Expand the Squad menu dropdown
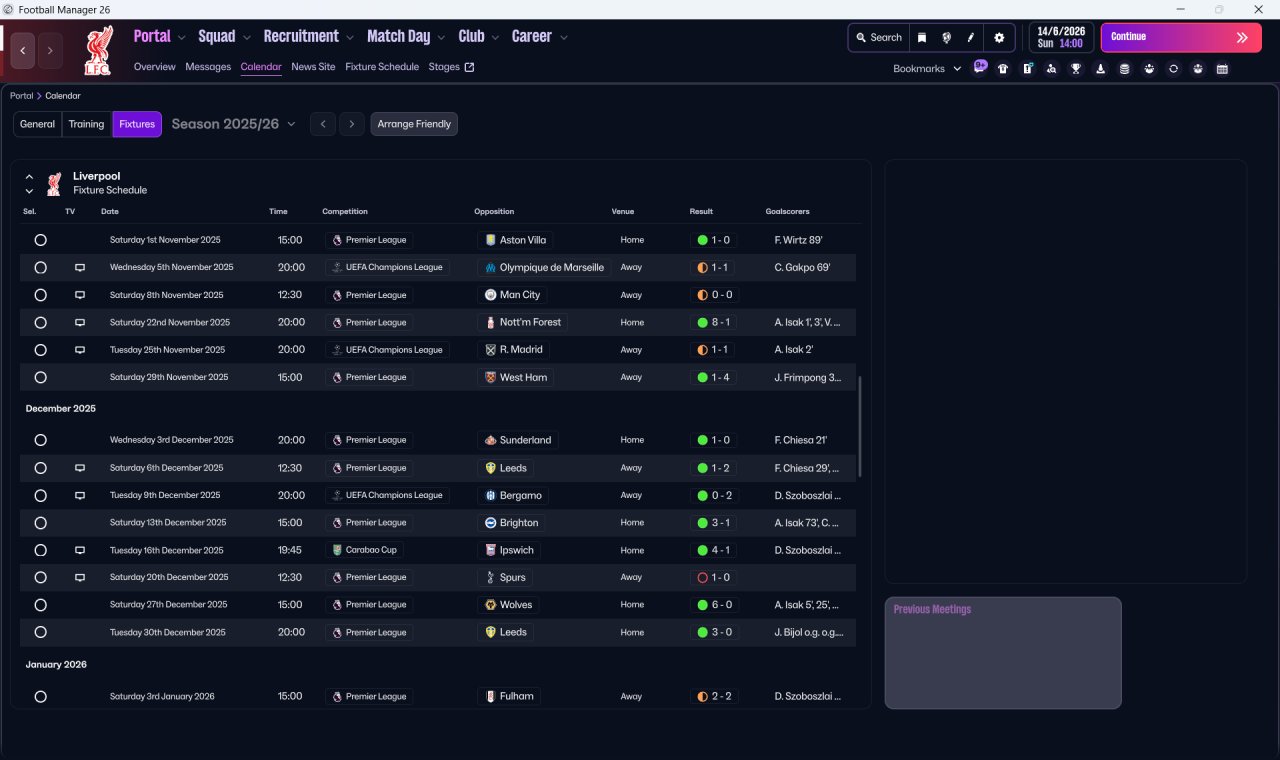1280x760 pixels. pyautogui.click(x=224, y=37)
